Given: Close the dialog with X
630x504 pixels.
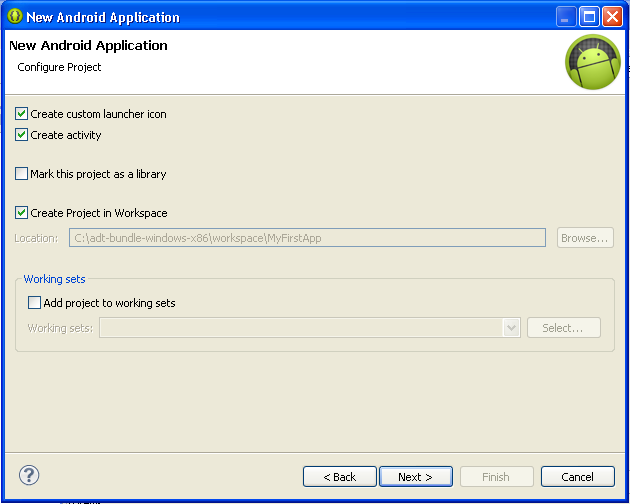Looking at the screenshot, I should tap(613, 17).
